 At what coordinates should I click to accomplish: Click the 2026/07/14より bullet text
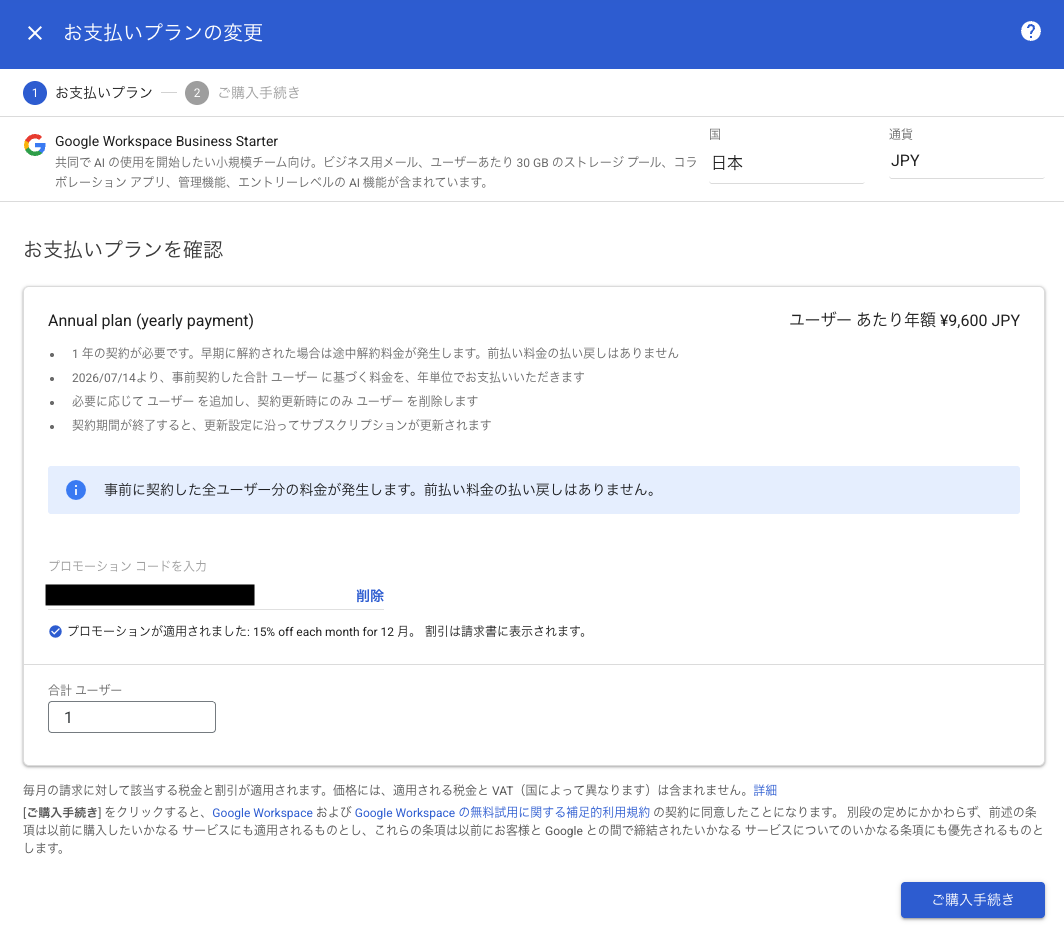pos(328,377)
